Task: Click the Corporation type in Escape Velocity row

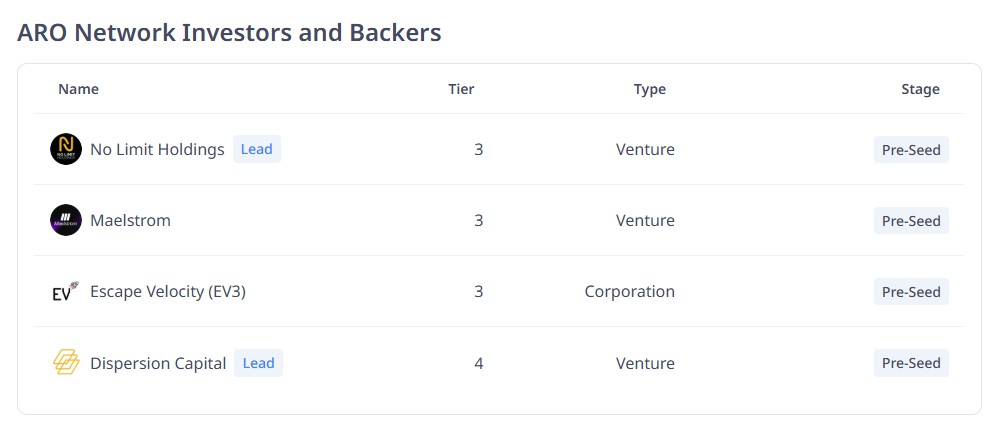Action: (x=630, y=292)
